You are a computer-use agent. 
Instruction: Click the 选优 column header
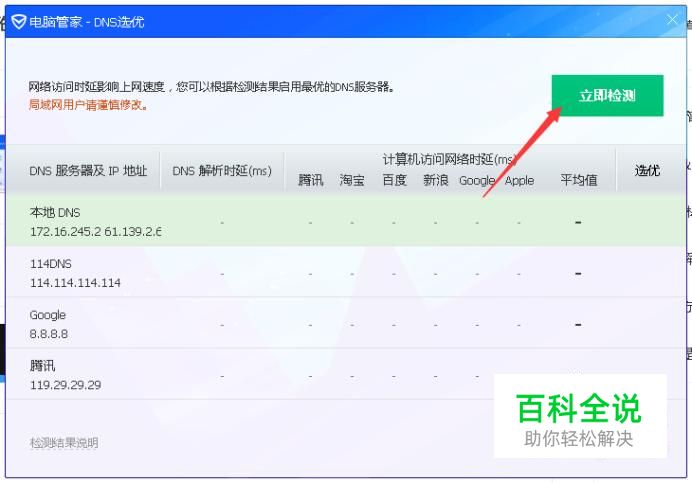(647, 171)
